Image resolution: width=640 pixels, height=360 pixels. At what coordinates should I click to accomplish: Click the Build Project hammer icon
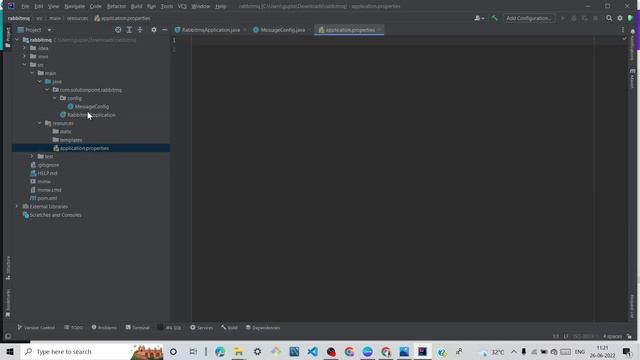[x=495, y=18]
